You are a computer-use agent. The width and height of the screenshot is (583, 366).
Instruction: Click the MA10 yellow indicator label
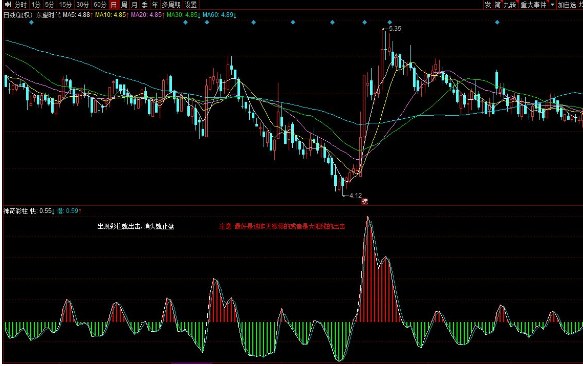pos(111,15)
